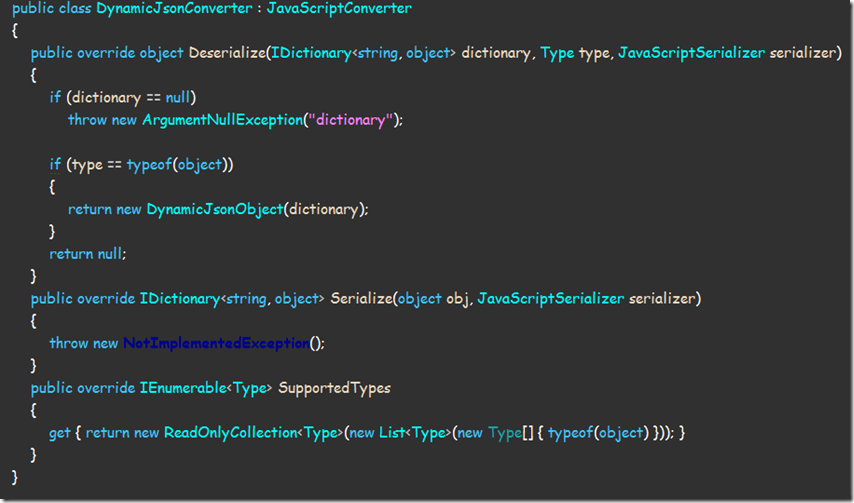The image size is (854, 503).
Task: Click the IEnumerable return type
Action: [x=182, y=388]
